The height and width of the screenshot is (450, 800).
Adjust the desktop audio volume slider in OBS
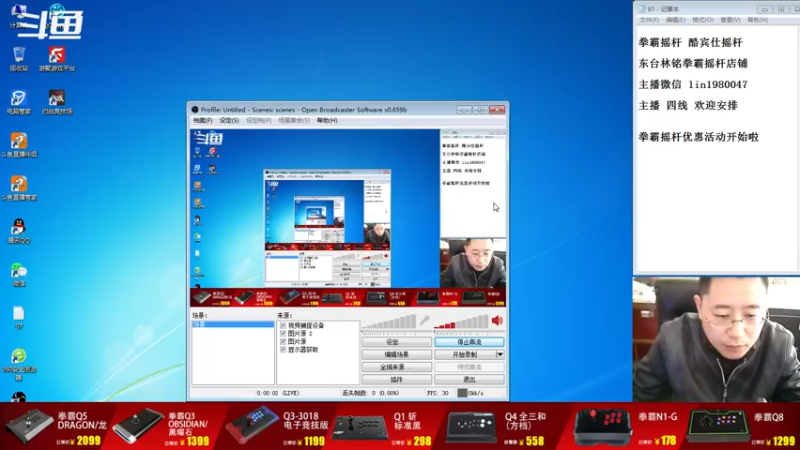point(461,322)
